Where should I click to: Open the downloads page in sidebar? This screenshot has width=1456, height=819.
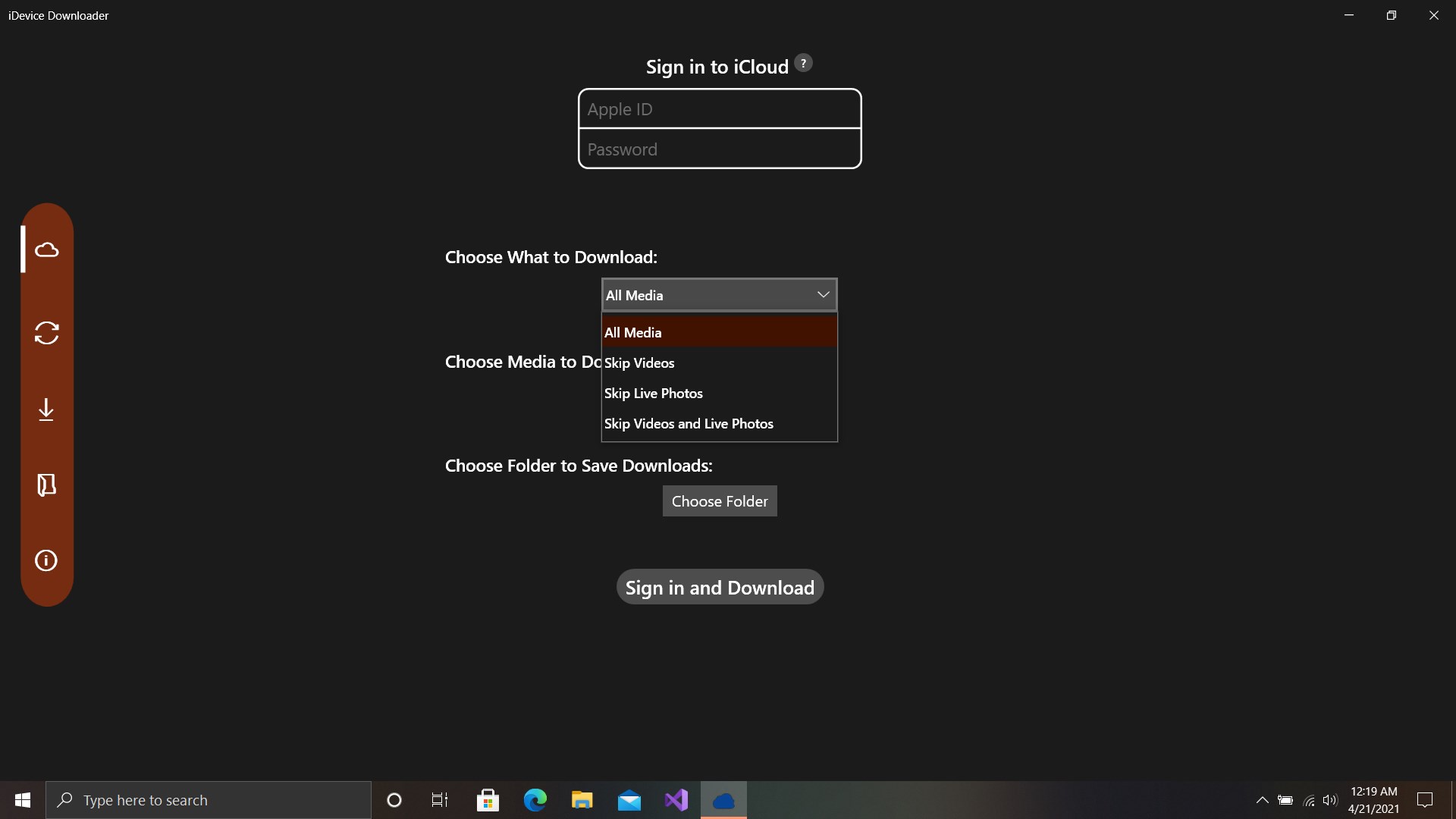click(46, 409)
